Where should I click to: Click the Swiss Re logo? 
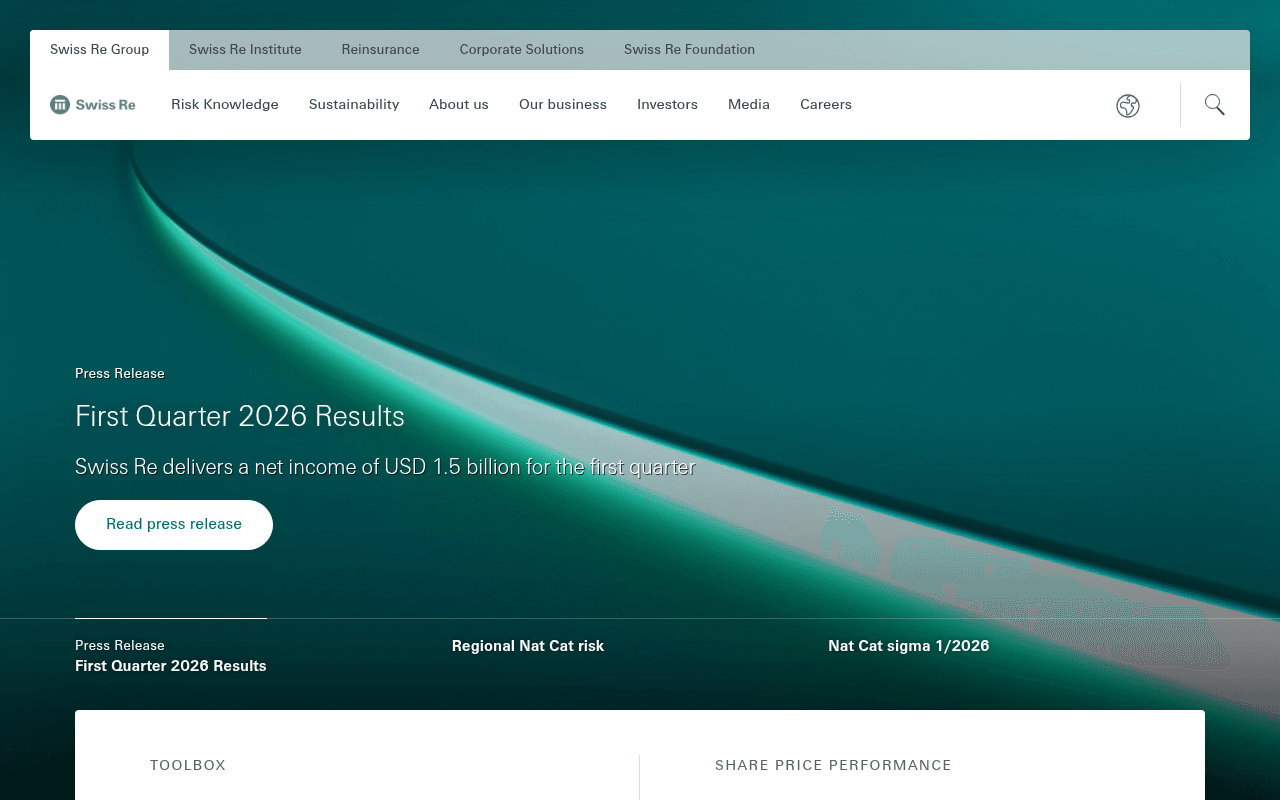(93, 105)
